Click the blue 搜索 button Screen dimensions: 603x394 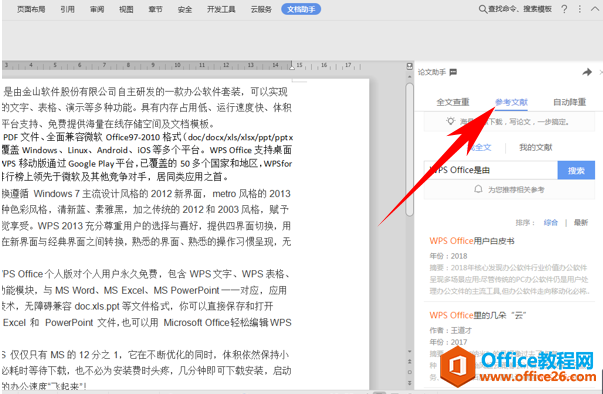[x=576, y=170]
